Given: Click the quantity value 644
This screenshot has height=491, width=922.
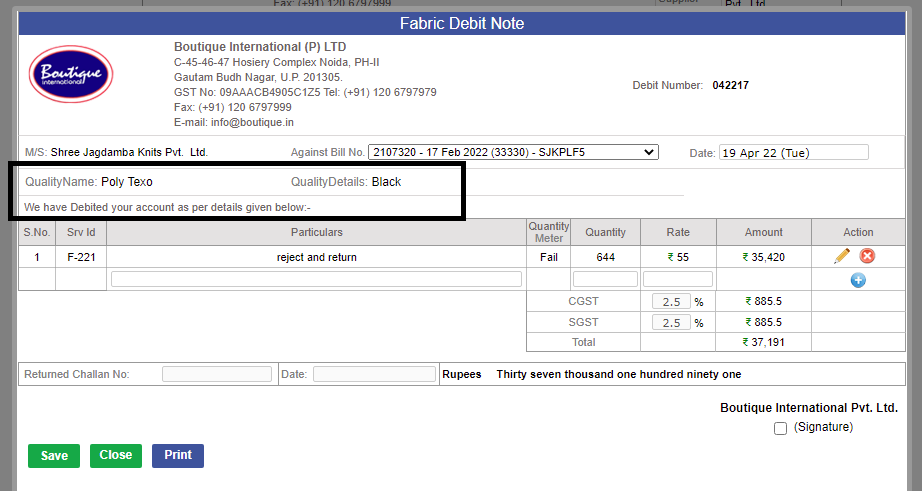Looking at the screenshot, I should click(x=606, y=257).
